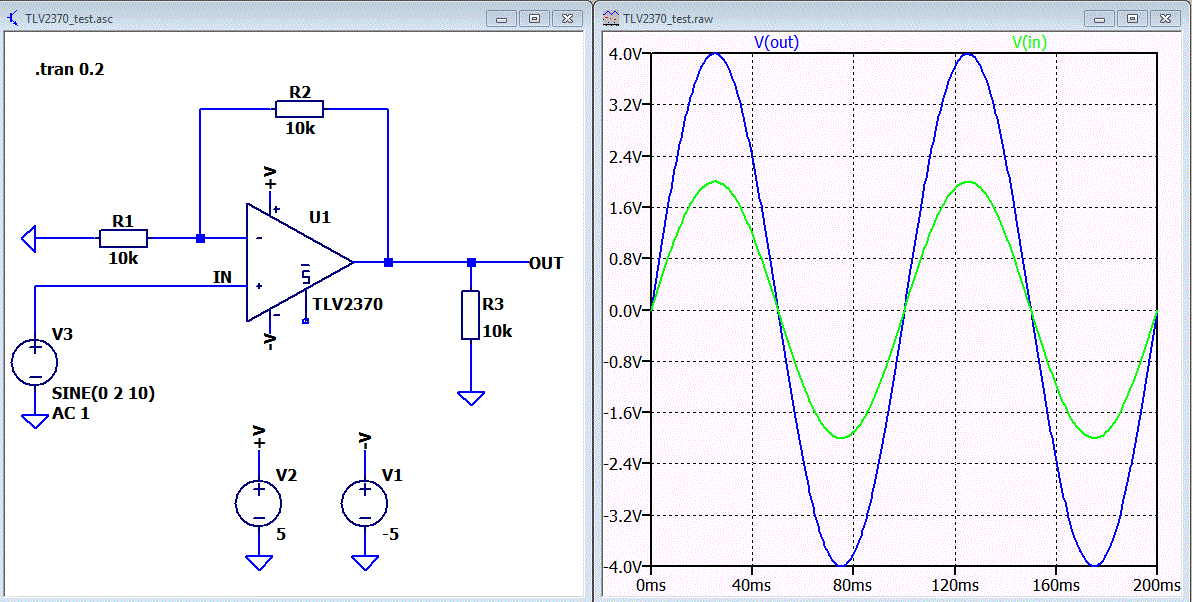The width and height of the screenshot is (1192, 602).
Task: Click the V3 reference designator label
Action: (x=62, y=334)
